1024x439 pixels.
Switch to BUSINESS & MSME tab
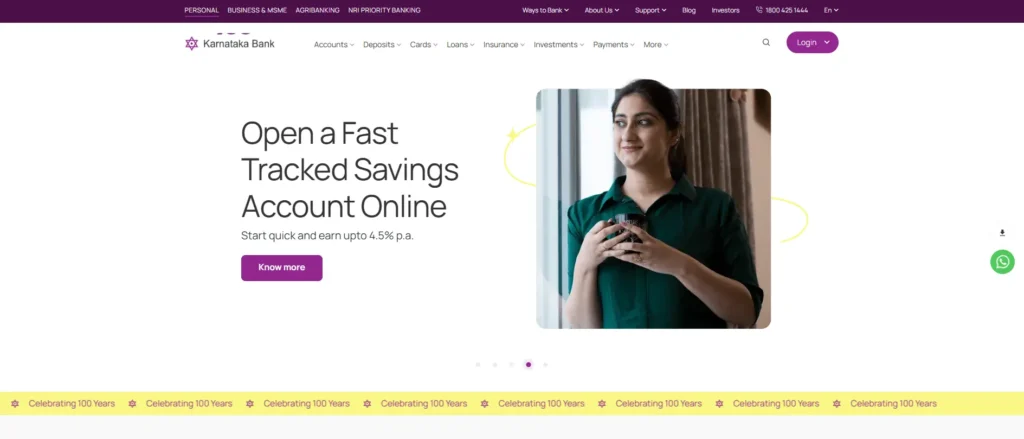(x=257, y=10)
